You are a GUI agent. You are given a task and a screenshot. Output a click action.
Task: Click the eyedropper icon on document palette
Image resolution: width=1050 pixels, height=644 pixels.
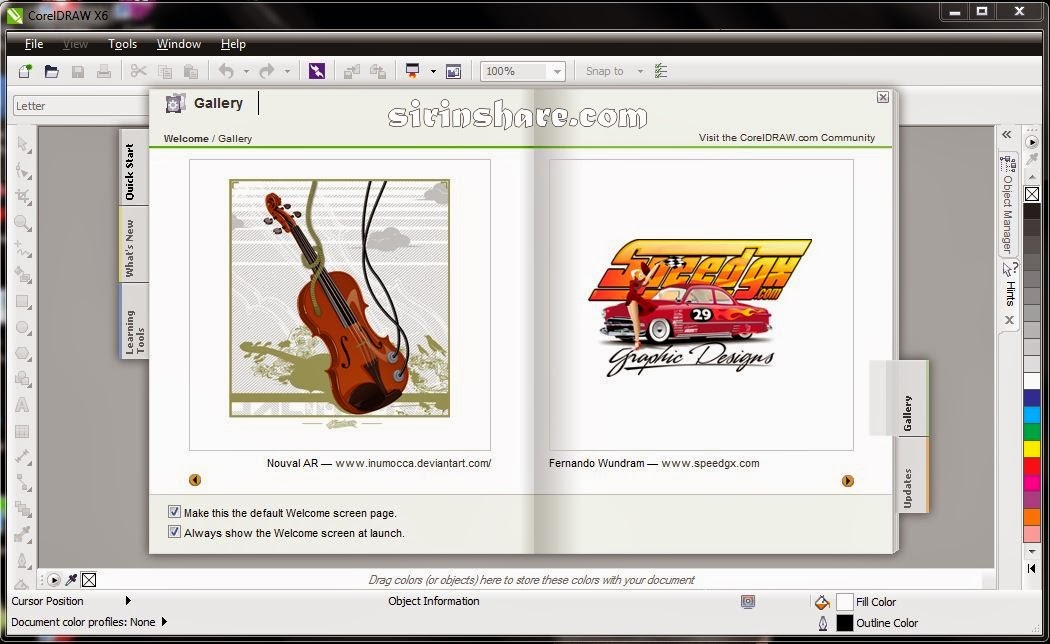pyautogui.click(x=71, y=580)
